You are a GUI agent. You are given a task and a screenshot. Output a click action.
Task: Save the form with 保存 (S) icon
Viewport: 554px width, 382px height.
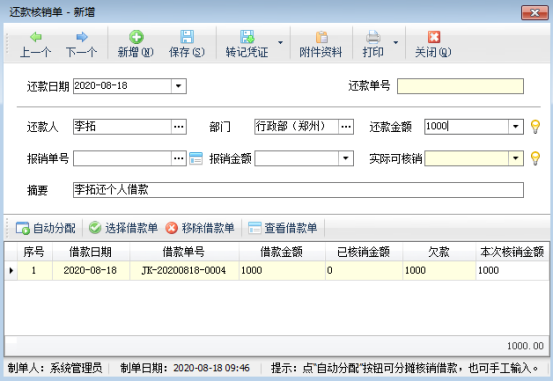[187, 37]
